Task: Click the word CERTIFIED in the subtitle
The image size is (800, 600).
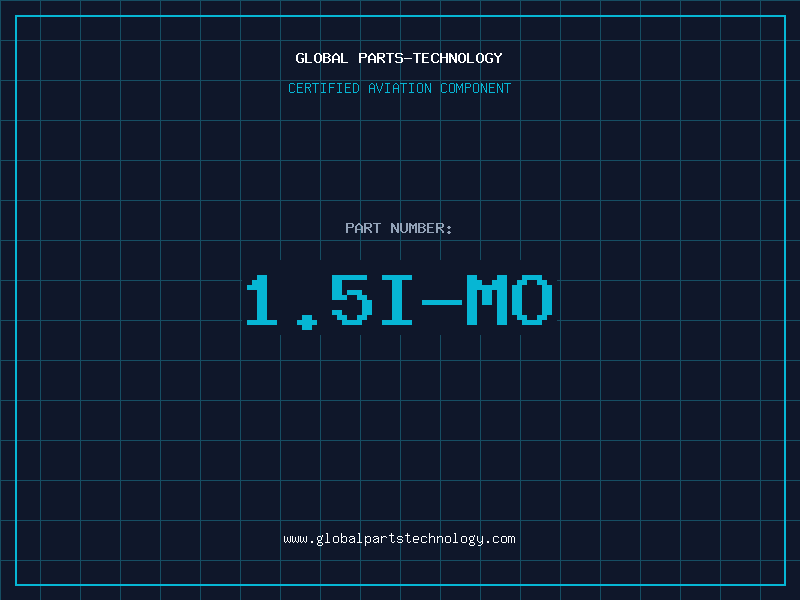Action: 324,88
